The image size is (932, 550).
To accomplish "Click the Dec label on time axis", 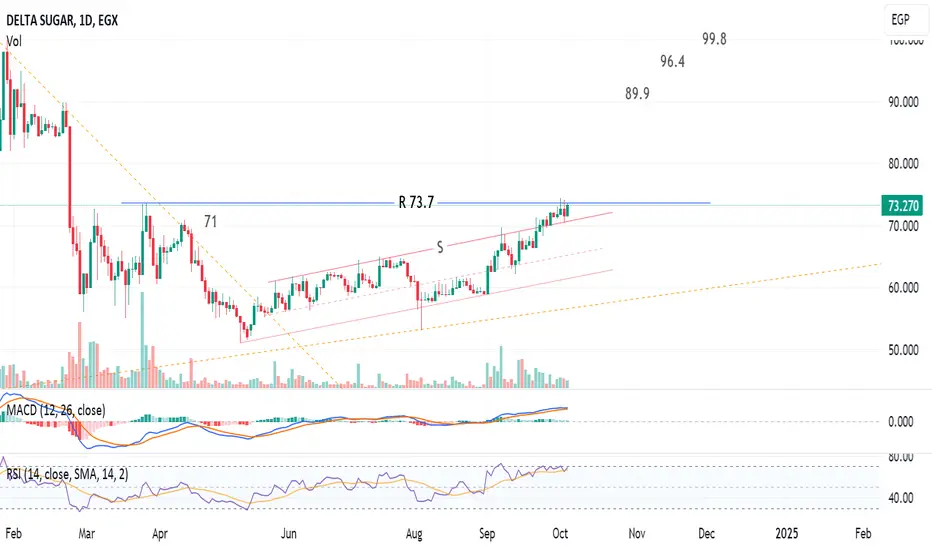I will [706, 533].
